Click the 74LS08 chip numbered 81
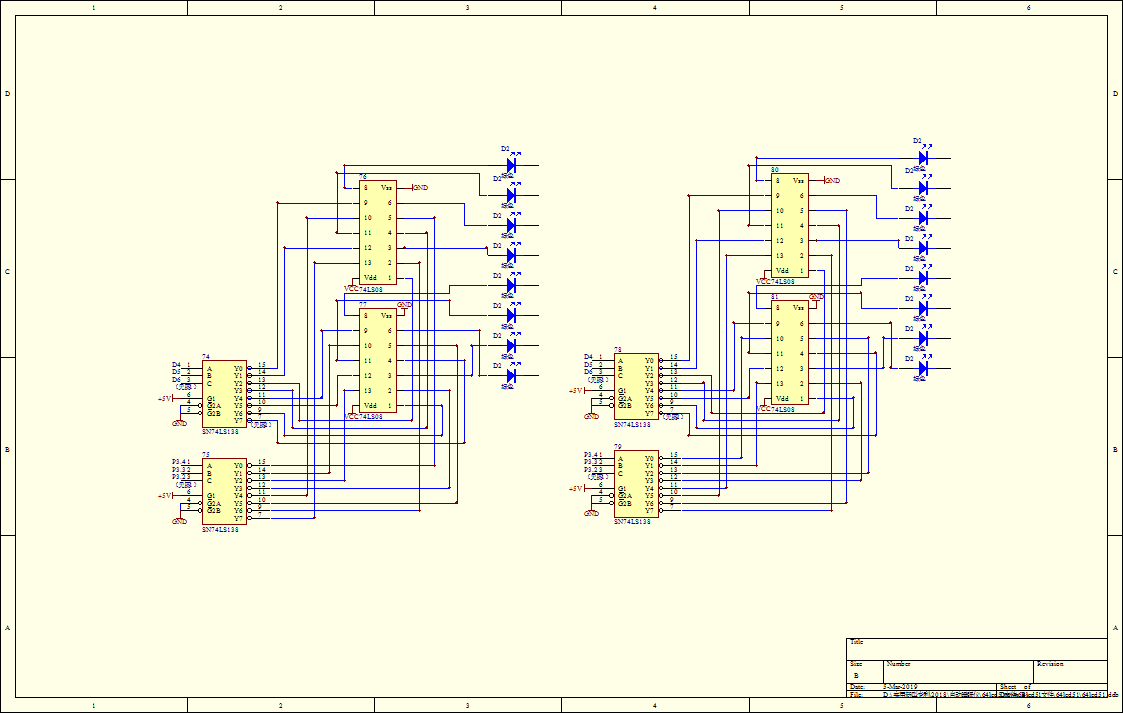 pos(789,353)
